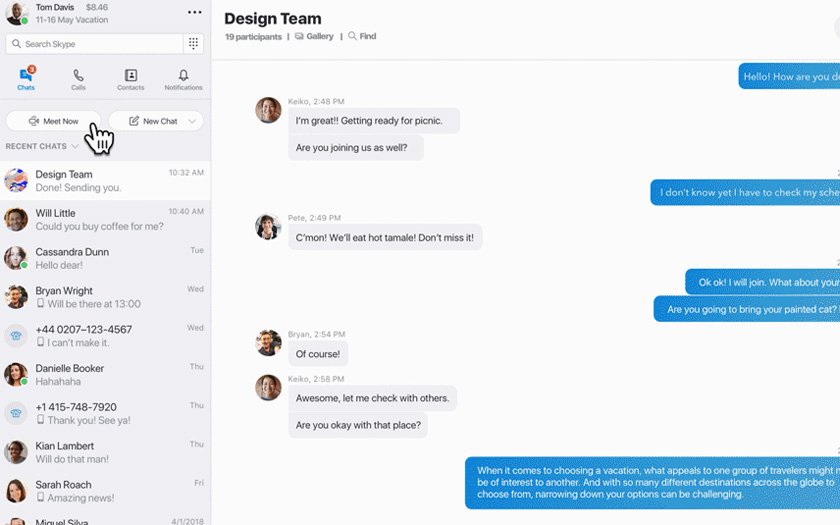Image resolution: width=840 pixels, height=525 pixels.
Task: Expand the Recent Chats filter chevron
Action: click(75, 147)
